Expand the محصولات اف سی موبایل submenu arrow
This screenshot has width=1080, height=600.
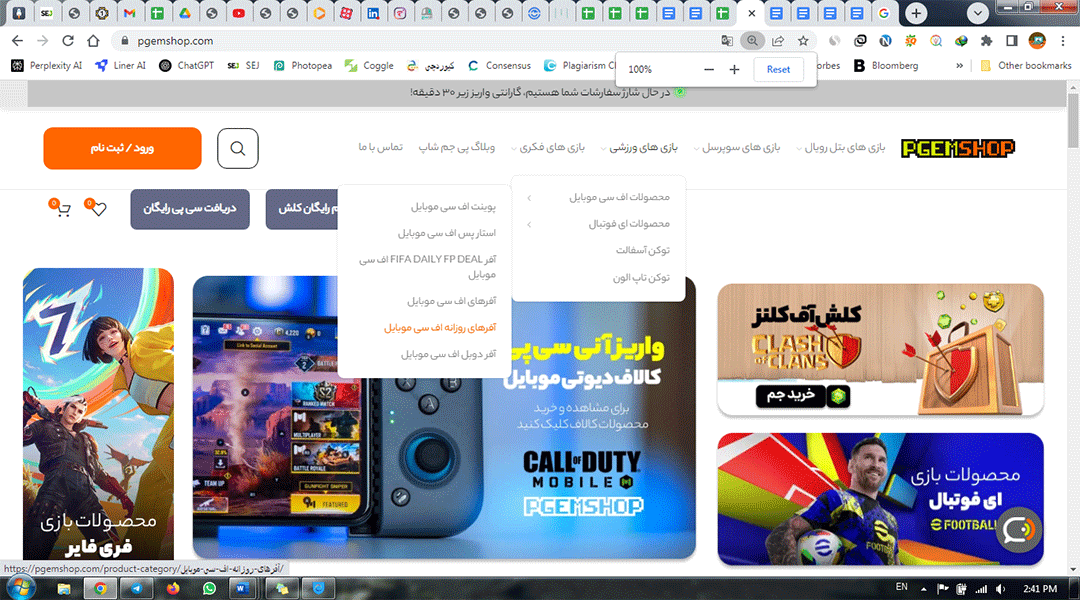tap(527, 197)
